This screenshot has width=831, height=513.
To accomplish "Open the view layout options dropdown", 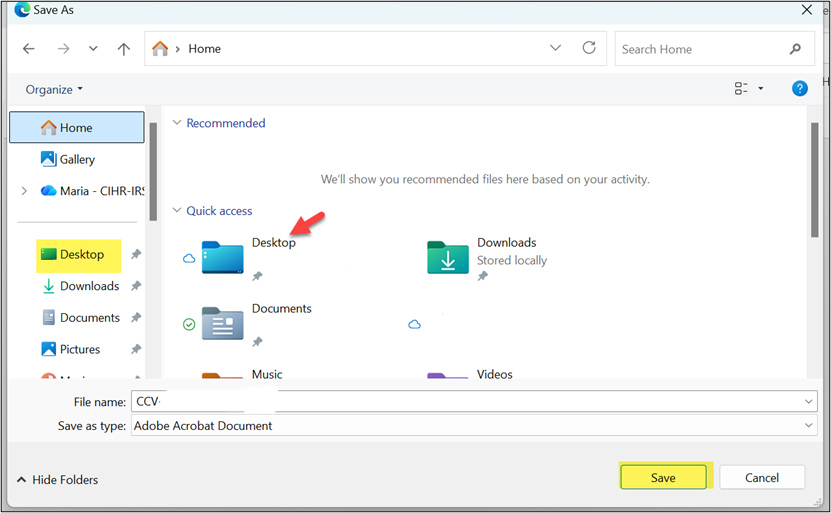I will click(760, 89).
